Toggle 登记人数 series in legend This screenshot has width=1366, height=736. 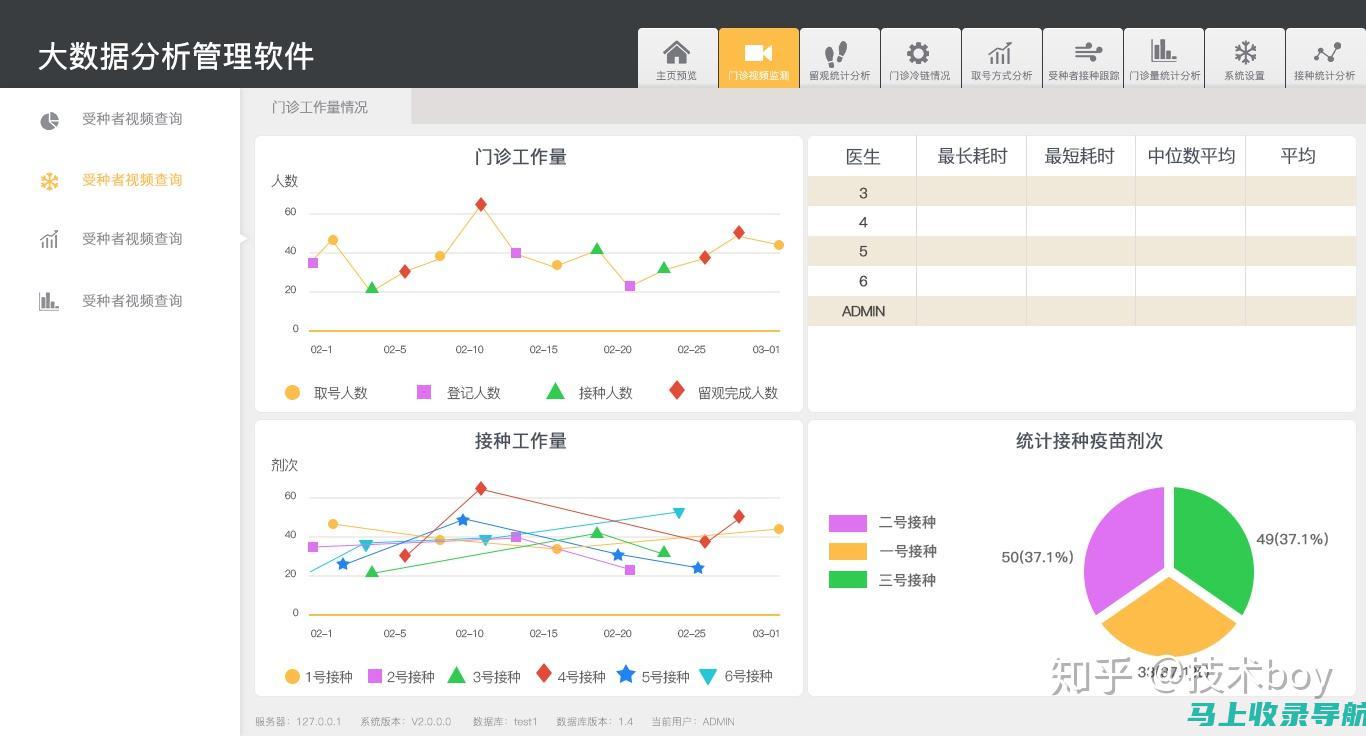tap(458, 393)
